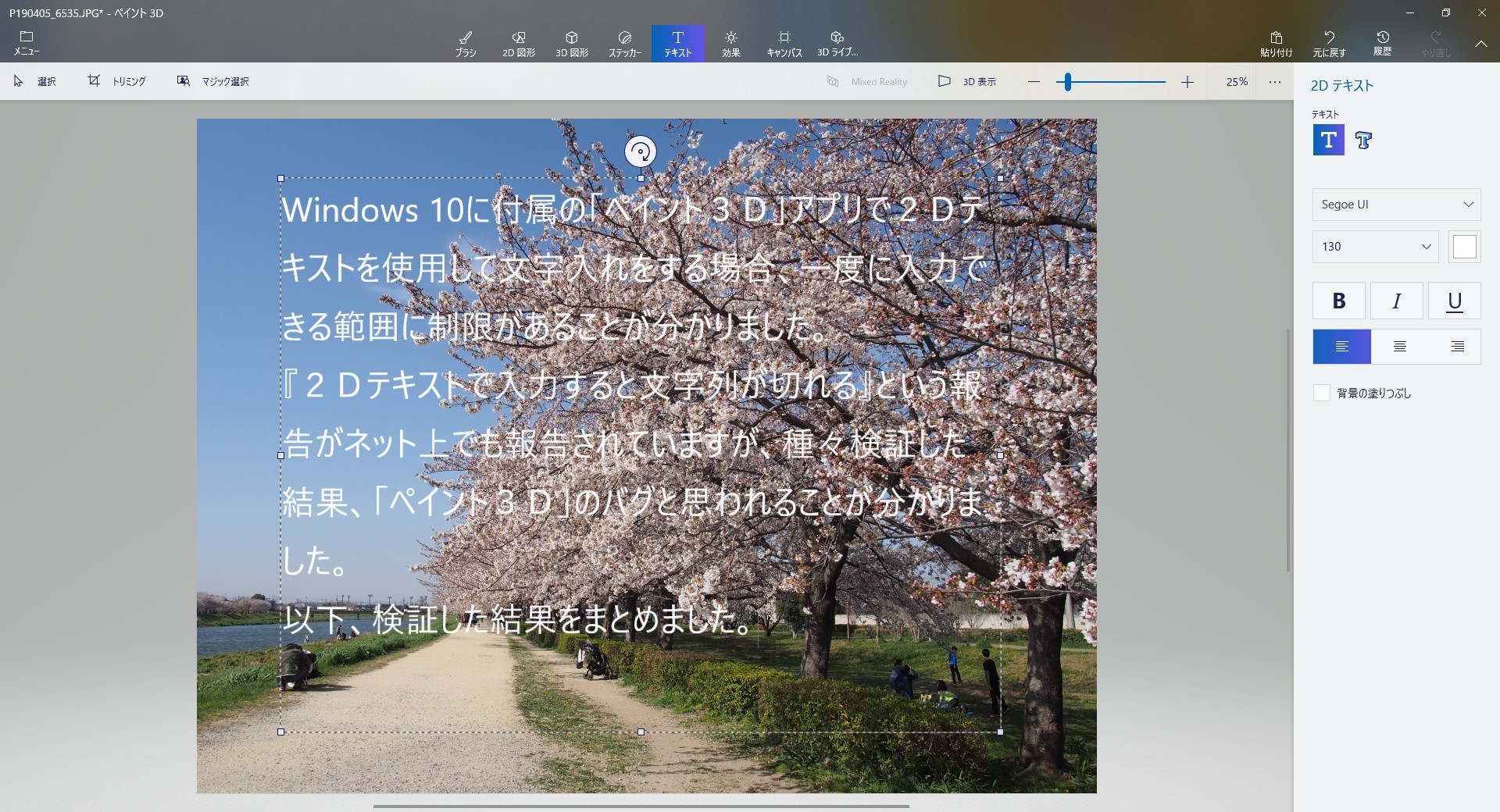
Task: Toggle Italic formatting
Action: (1396, 301)
